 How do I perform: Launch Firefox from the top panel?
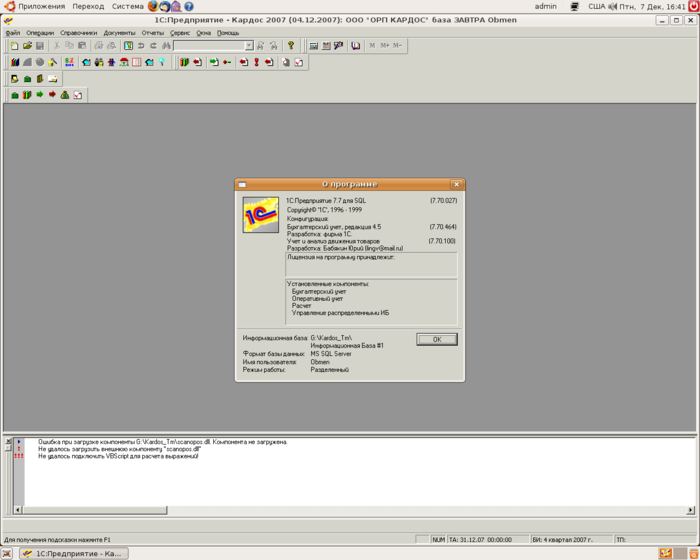pyautogui.click(x=153, y=6)
